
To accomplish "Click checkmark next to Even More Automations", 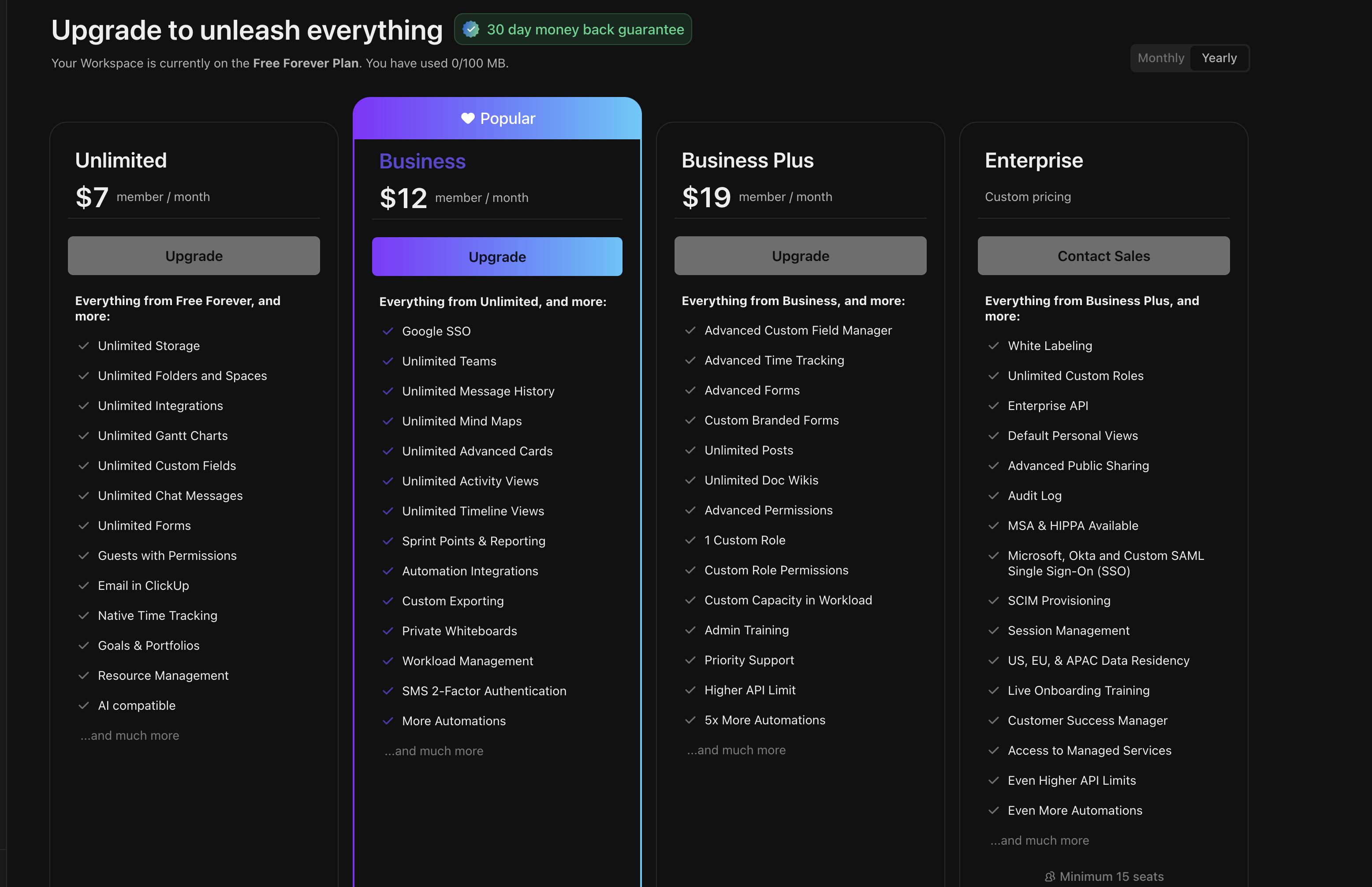I will [994, 810].
